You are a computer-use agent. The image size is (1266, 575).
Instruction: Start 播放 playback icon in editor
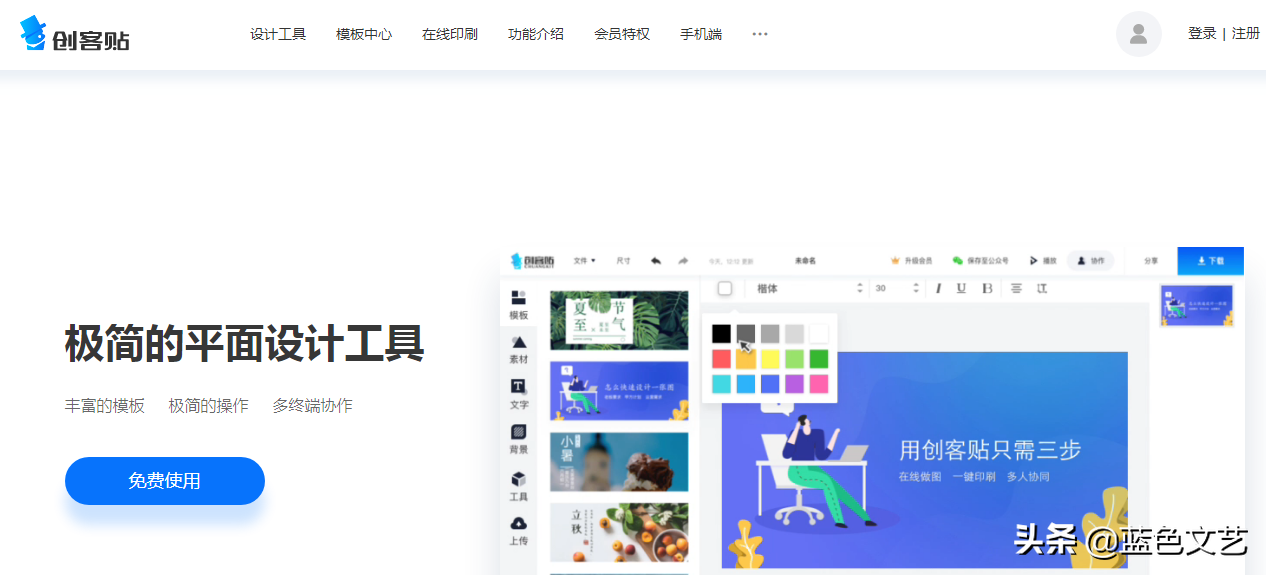click(1033, 261)
